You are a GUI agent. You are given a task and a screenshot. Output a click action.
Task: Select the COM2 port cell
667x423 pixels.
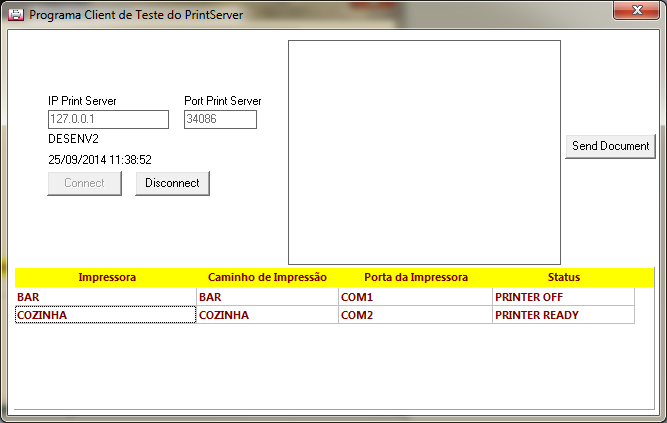coord(415,315)
